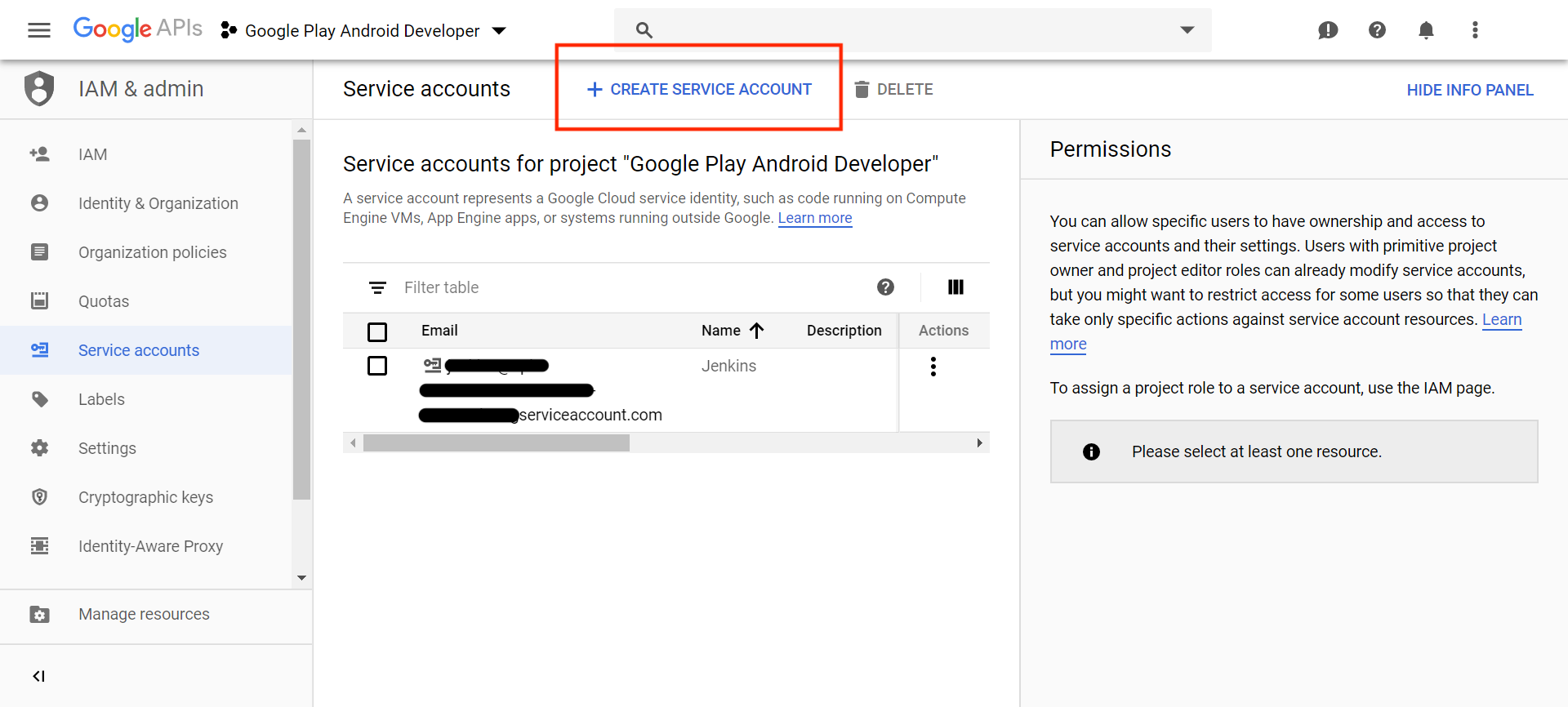This screenshot has width=1568, height=707.
Task: Click the Settings gear icon
Action: 39,447
